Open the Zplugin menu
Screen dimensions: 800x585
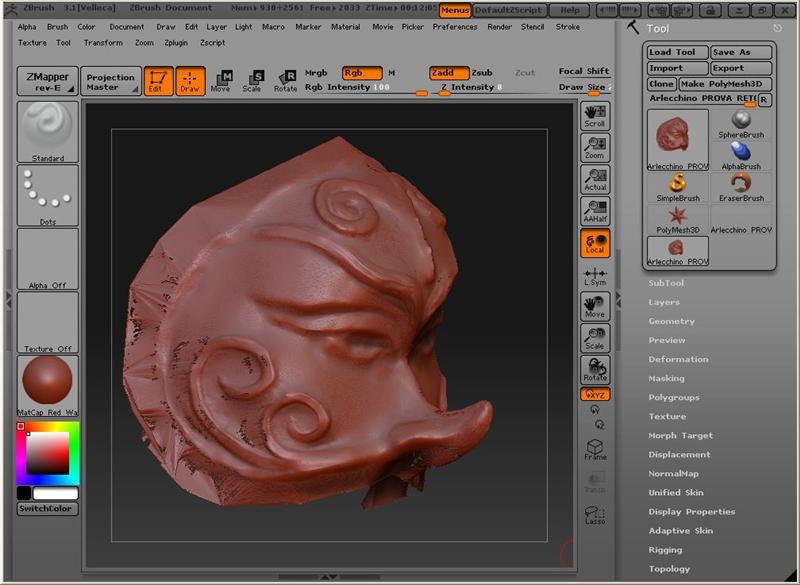tap(176, 43)
